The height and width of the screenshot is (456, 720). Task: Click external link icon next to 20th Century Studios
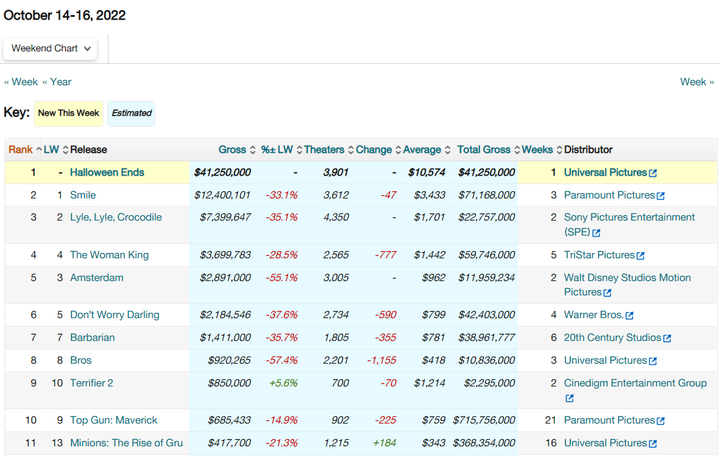click(x=667, y=339)
